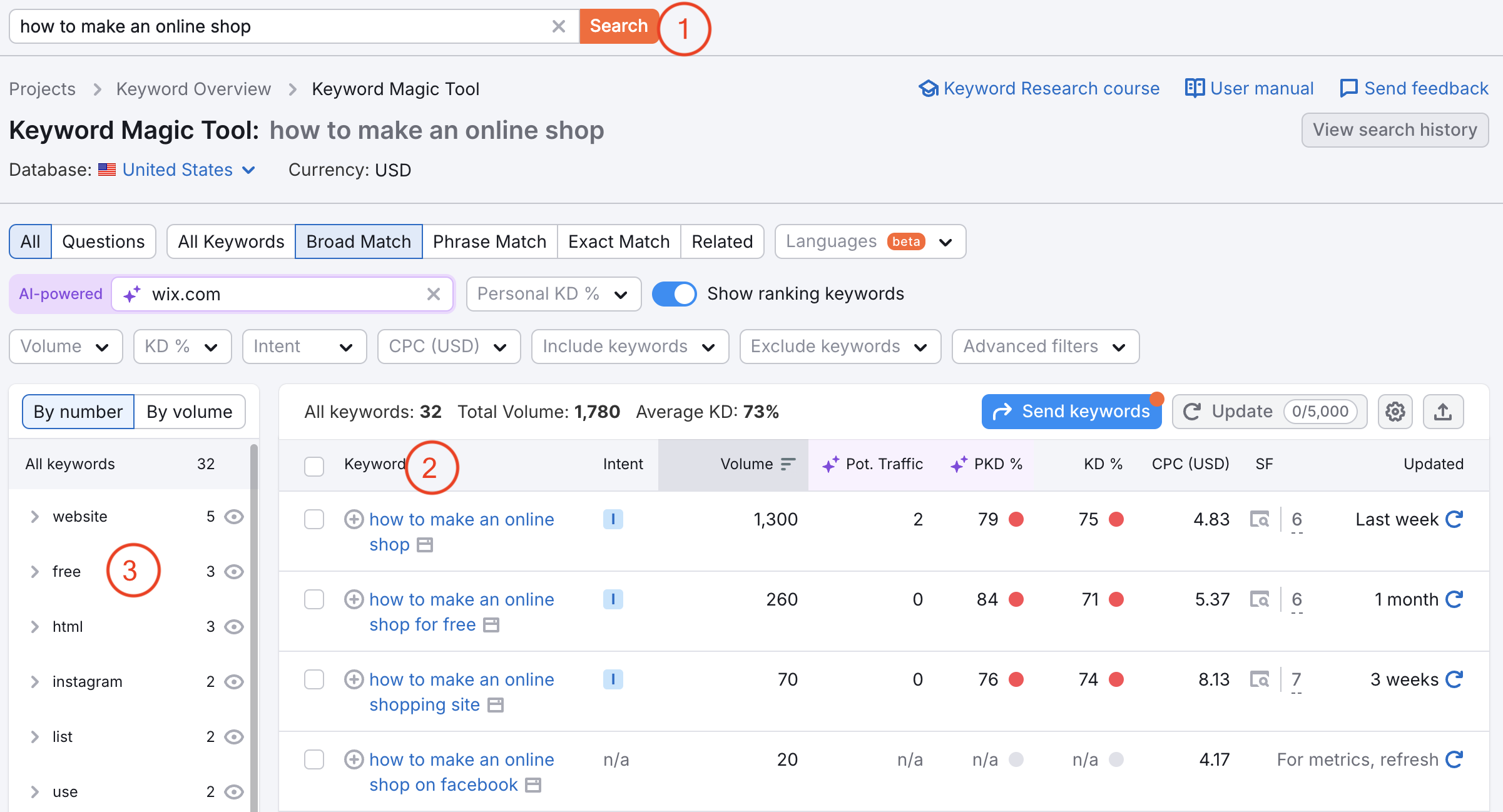Click the By volume grouping button

click(x=189, y=410)
